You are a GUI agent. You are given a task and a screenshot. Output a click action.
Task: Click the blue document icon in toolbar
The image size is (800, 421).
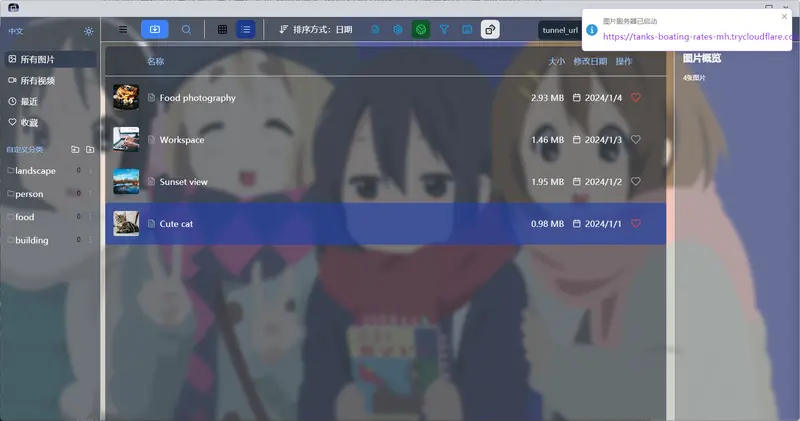coord(375,30)
